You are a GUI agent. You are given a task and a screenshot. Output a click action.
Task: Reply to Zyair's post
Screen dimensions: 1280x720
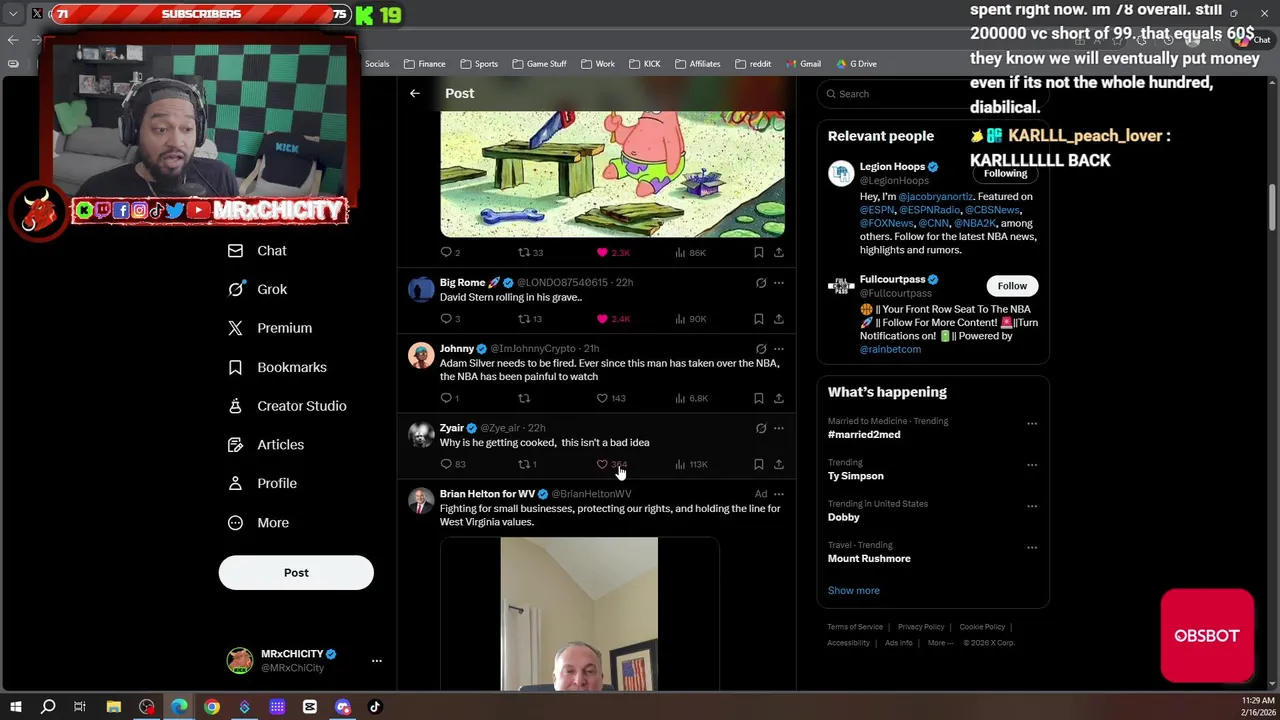[x=446, y=464]
